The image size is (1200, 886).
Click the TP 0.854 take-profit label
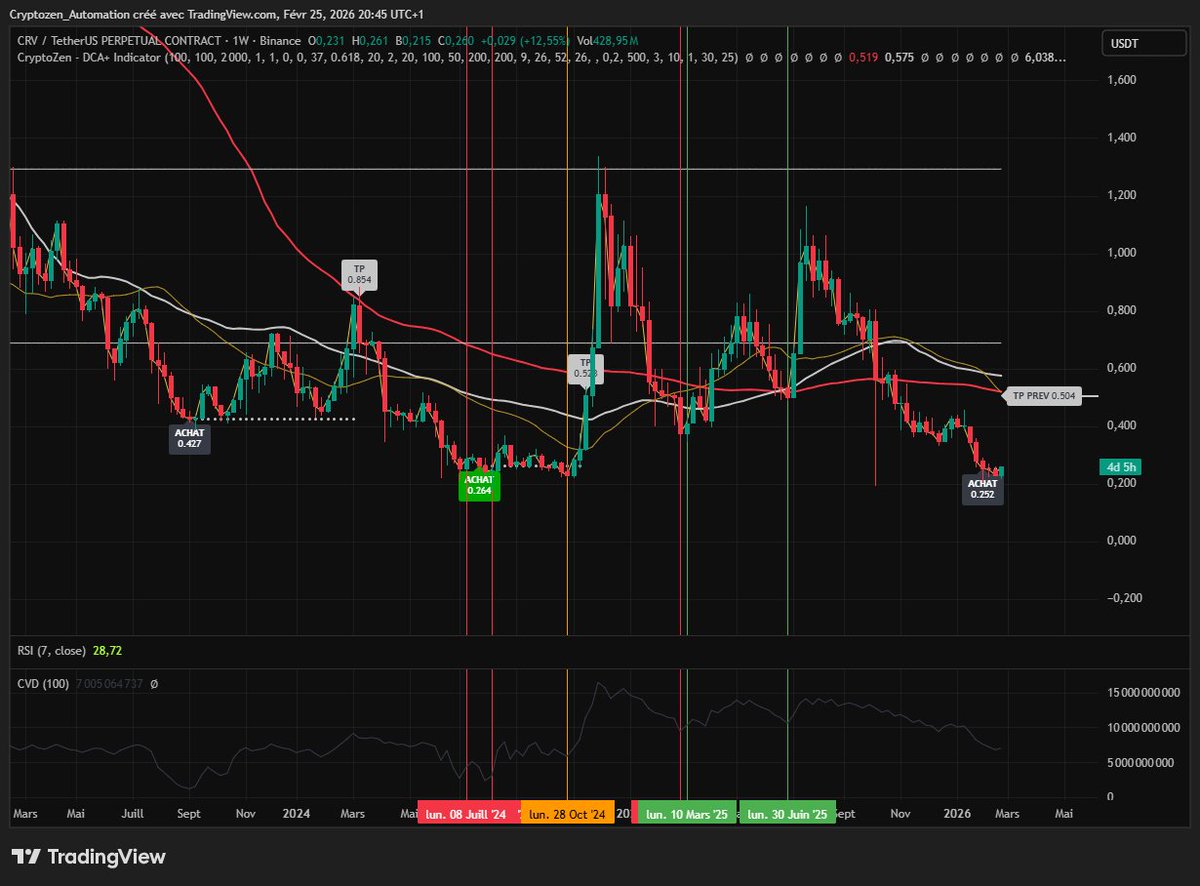click(x=358, y=276)
